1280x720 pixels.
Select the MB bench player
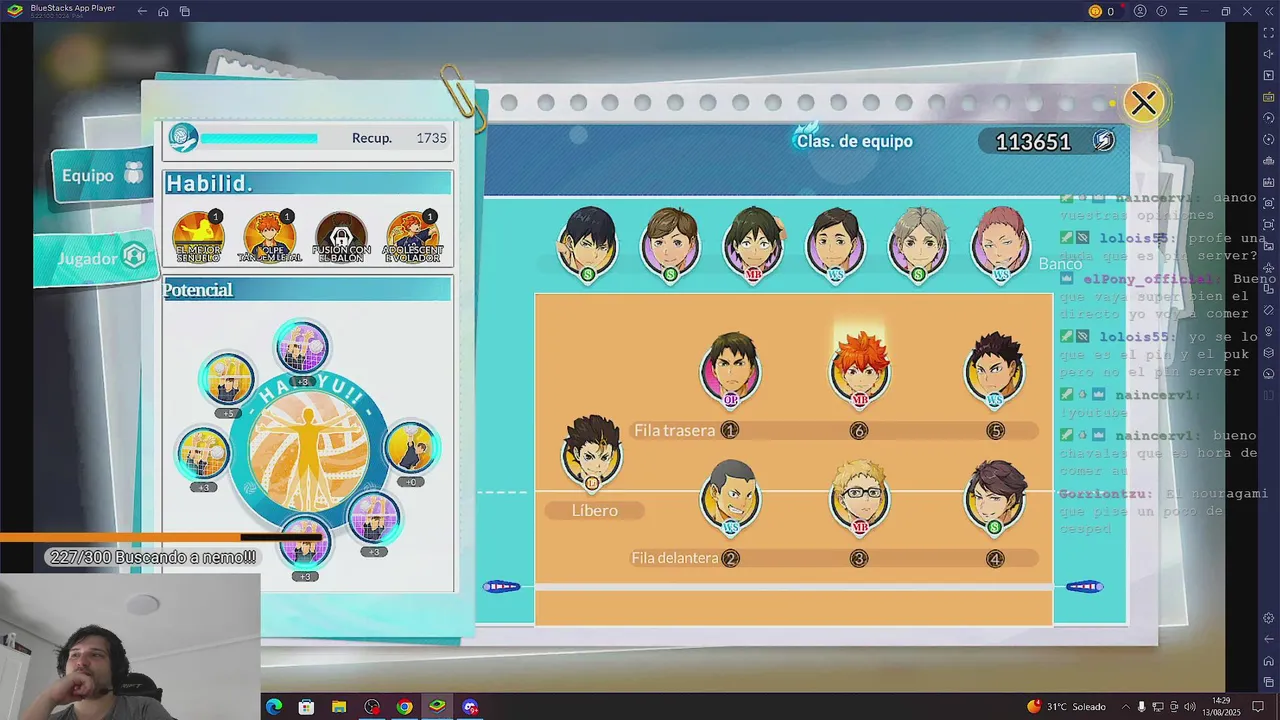[753, 244]
